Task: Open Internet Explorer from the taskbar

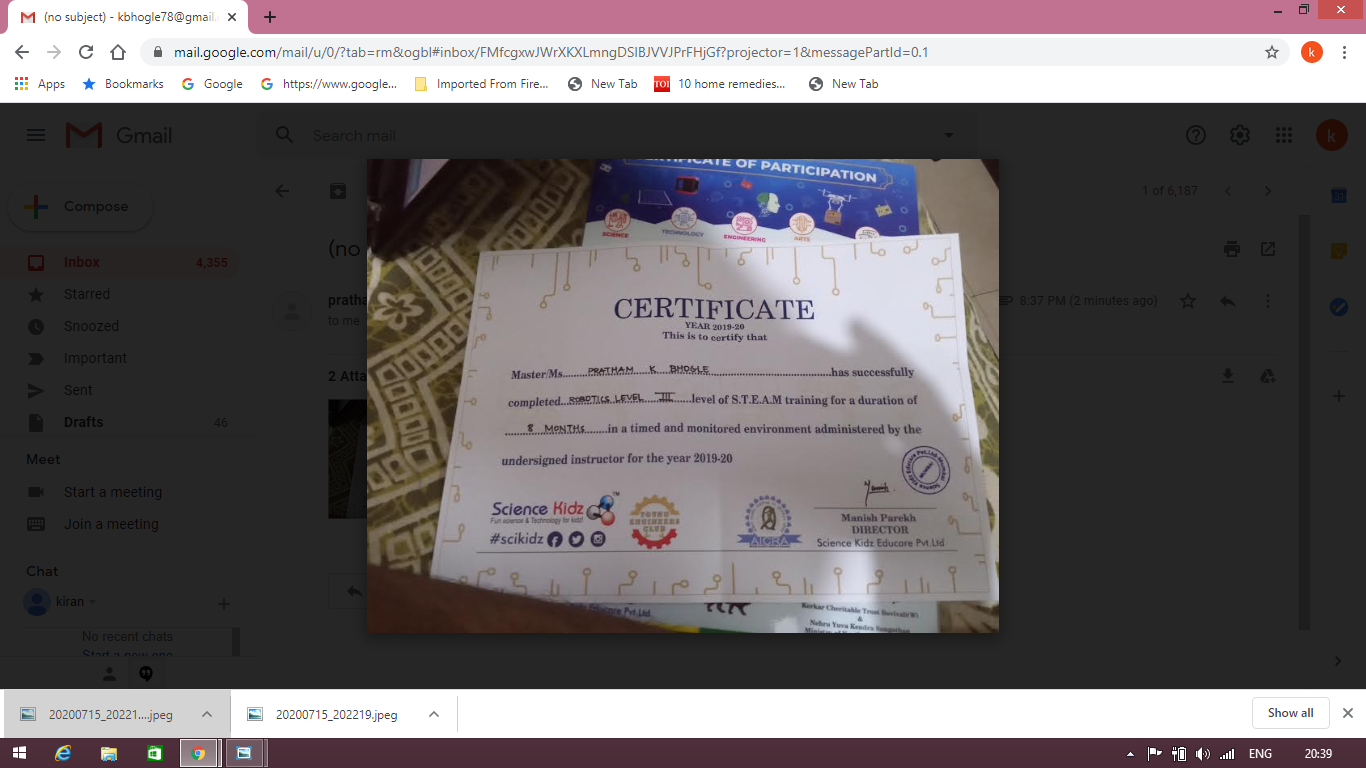Action: coord(63,753)
